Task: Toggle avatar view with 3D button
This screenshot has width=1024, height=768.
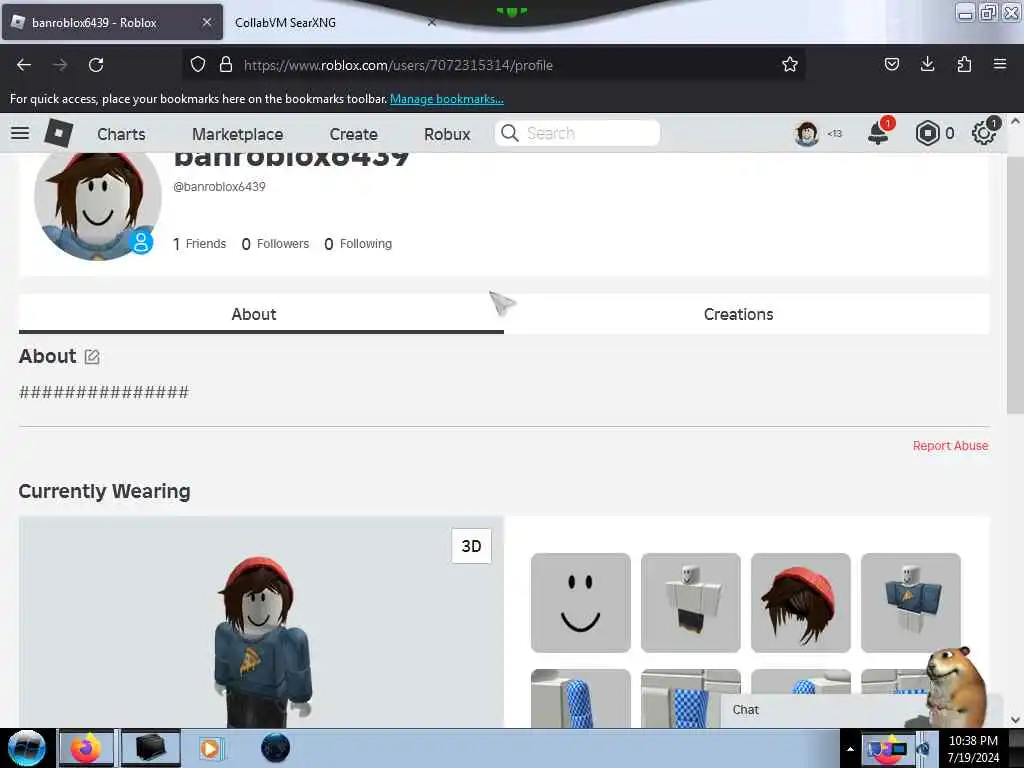Action: [x=472, y=546]
